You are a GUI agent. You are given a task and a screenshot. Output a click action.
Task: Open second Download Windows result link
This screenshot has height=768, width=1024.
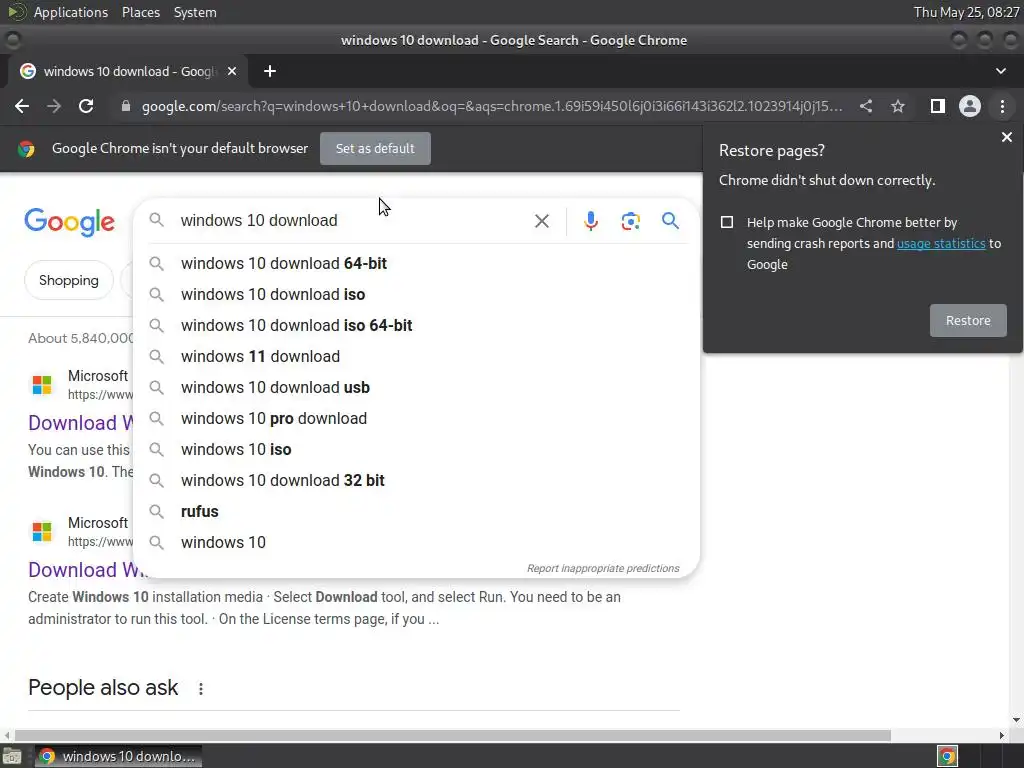85,569
